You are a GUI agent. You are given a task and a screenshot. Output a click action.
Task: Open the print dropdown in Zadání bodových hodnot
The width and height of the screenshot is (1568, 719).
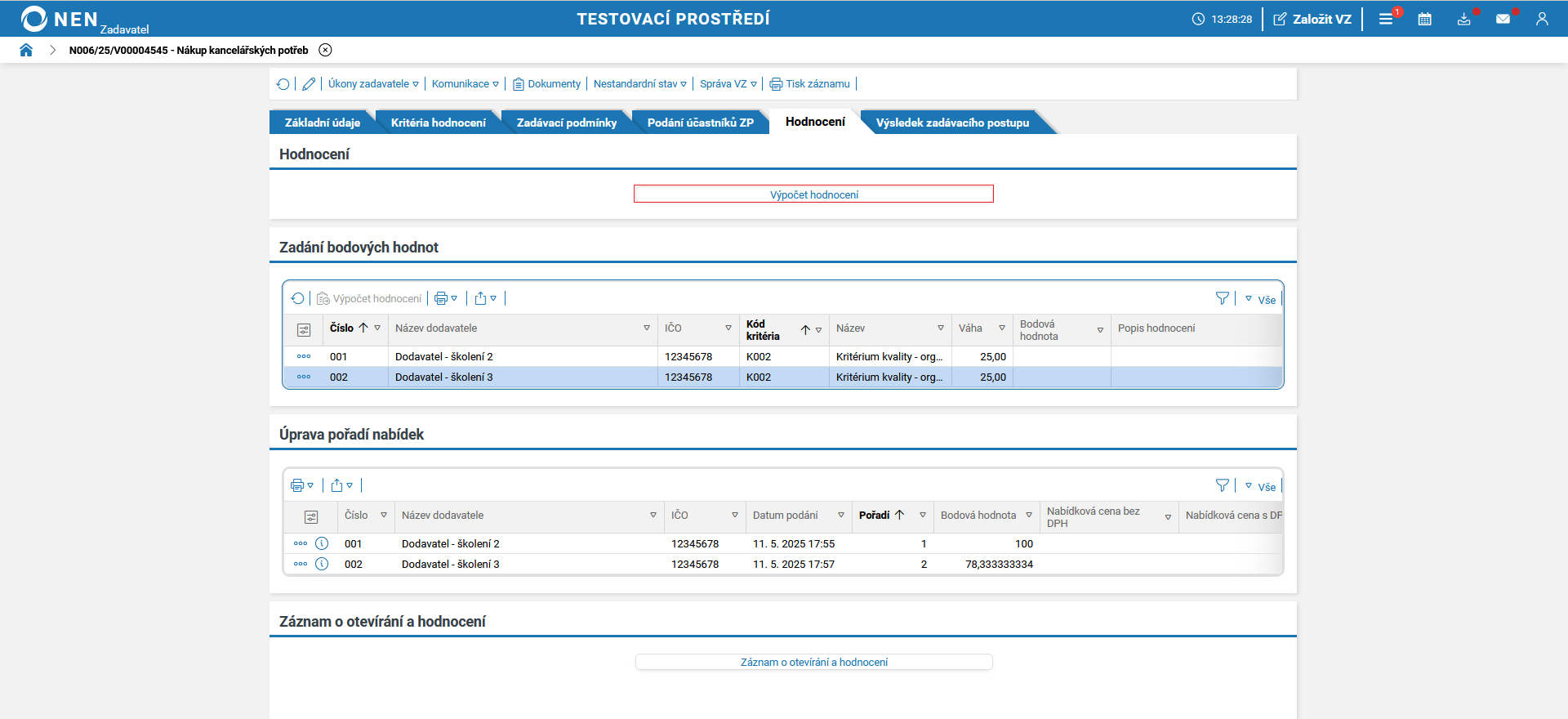tap(446, 298)
